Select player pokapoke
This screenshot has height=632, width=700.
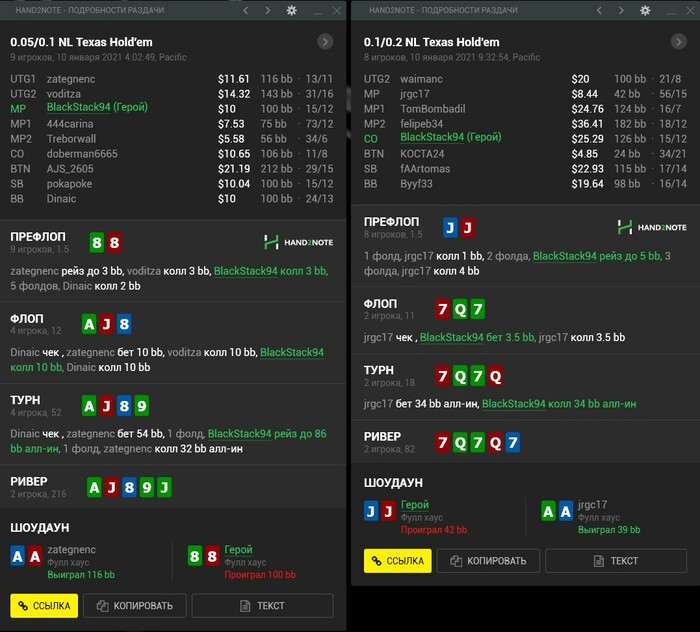tap(69, 184)
